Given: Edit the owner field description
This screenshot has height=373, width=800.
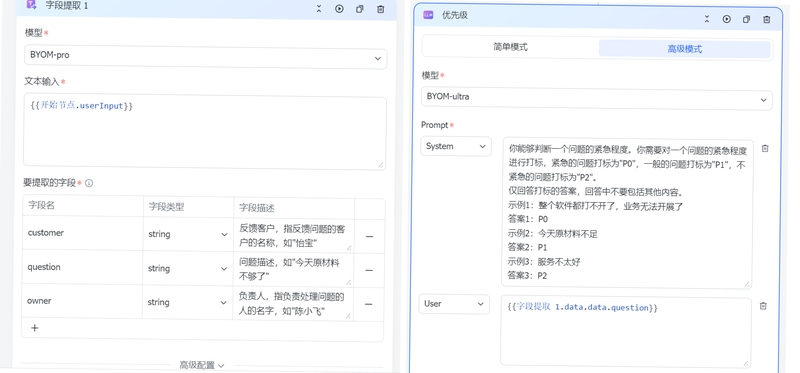Looking at the screenshot, I should tap(293, 304).
